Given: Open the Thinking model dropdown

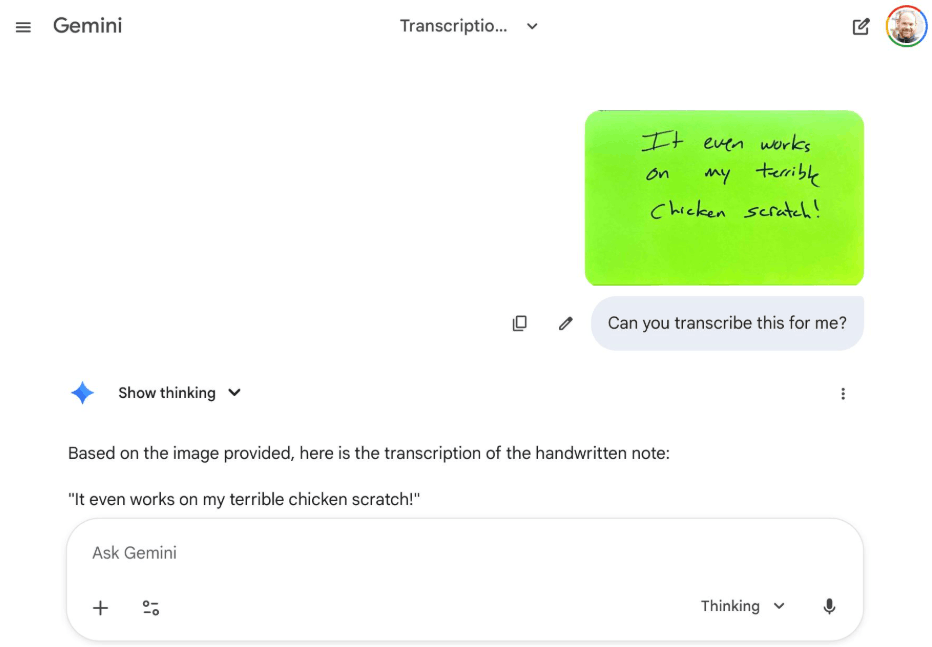Looking at the screenshot, I should 742,606.
